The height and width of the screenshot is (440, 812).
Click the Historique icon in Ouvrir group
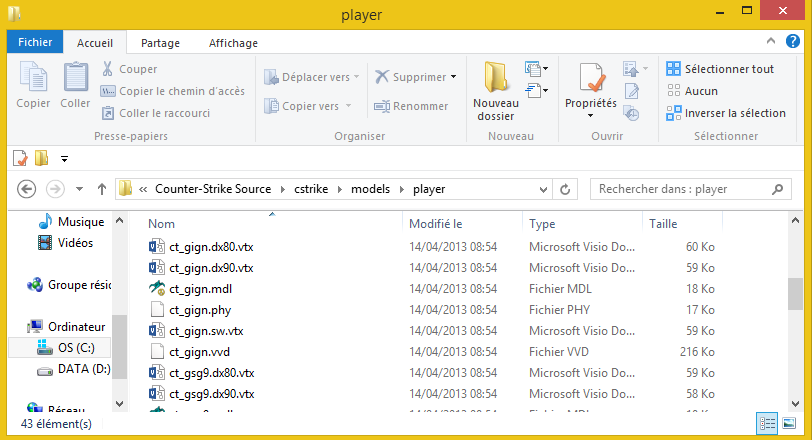tap(631, 113)
